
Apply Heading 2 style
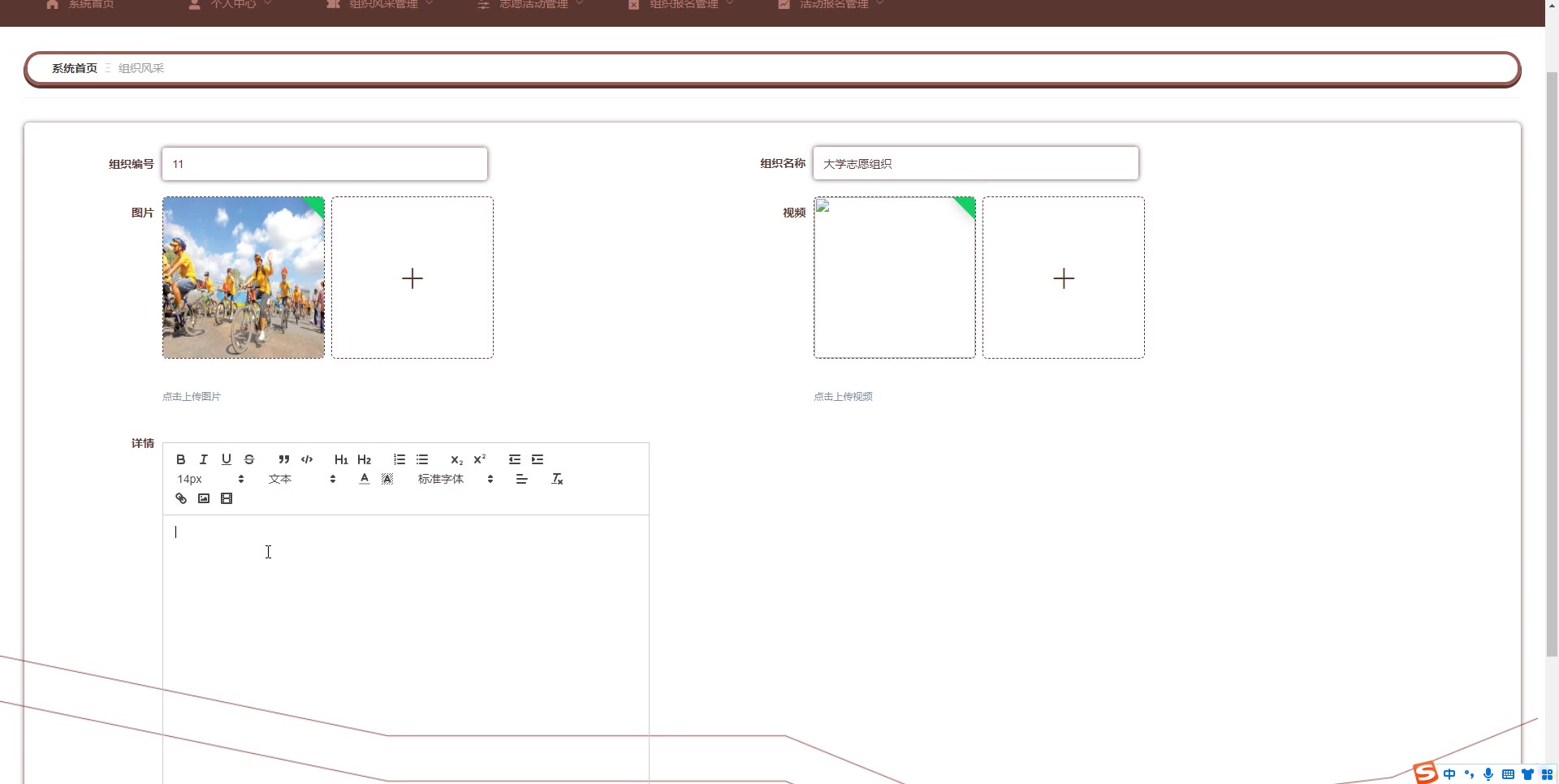coord(365,459)
